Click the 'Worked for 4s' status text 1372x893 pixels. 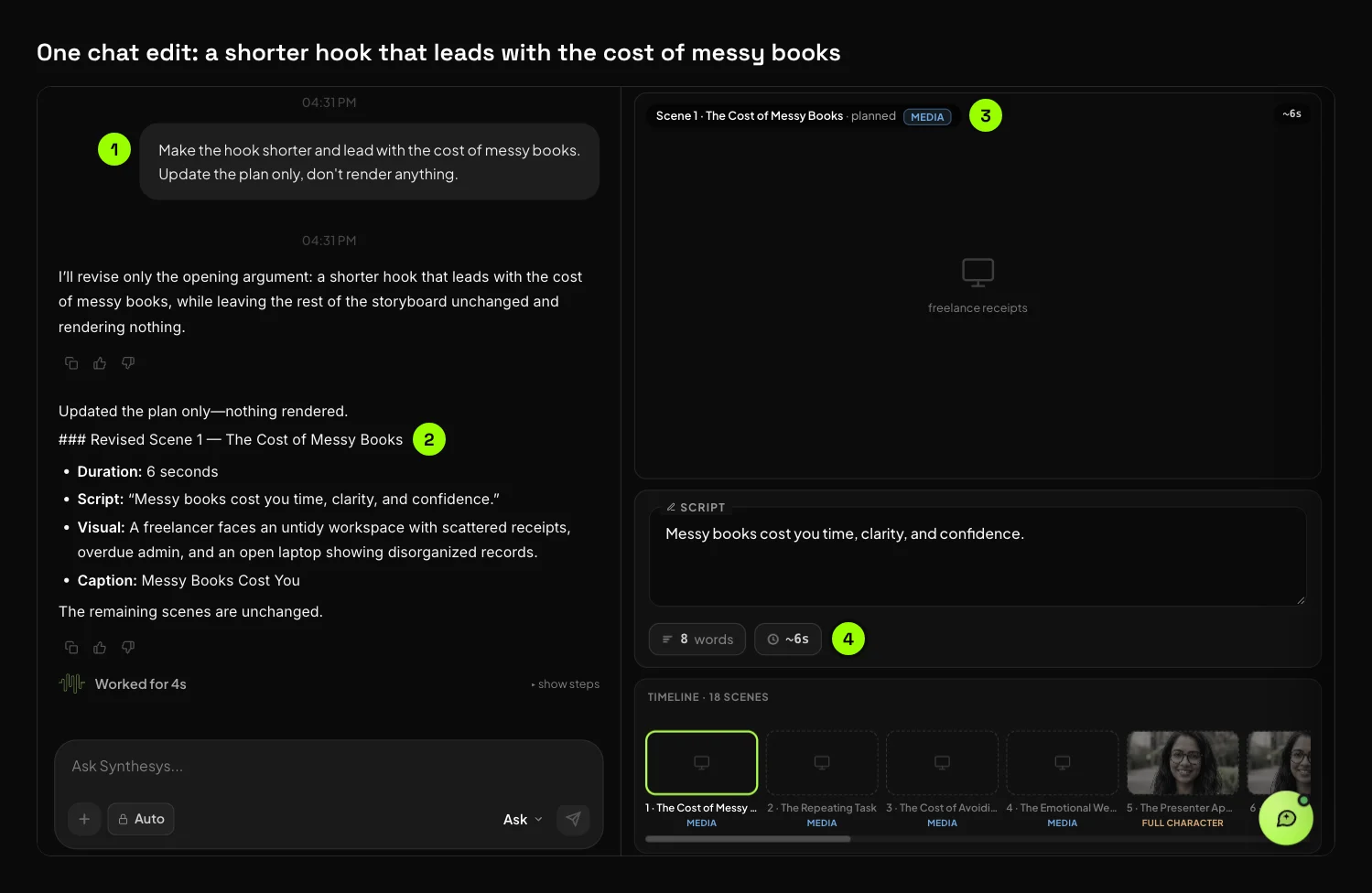[141, 684]
